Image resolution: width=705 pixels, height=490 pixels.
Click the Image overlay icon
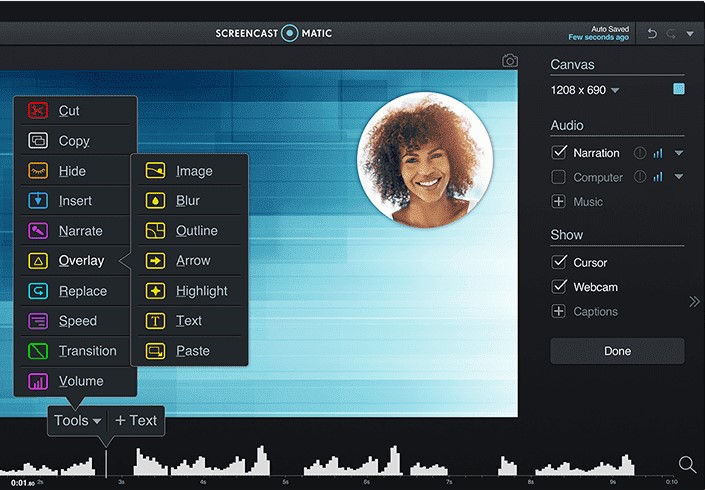click(x=155, y=171)
